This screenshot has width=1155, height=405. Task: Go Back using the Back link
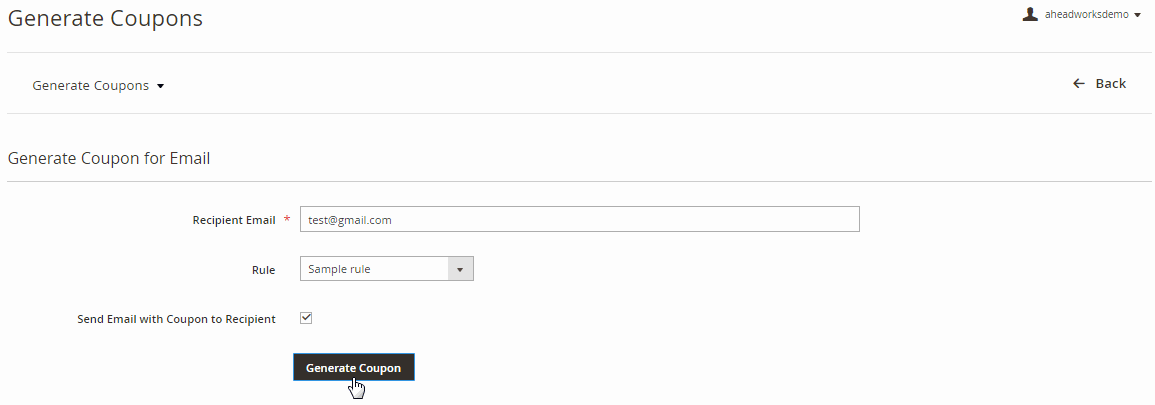point(1099,84)
